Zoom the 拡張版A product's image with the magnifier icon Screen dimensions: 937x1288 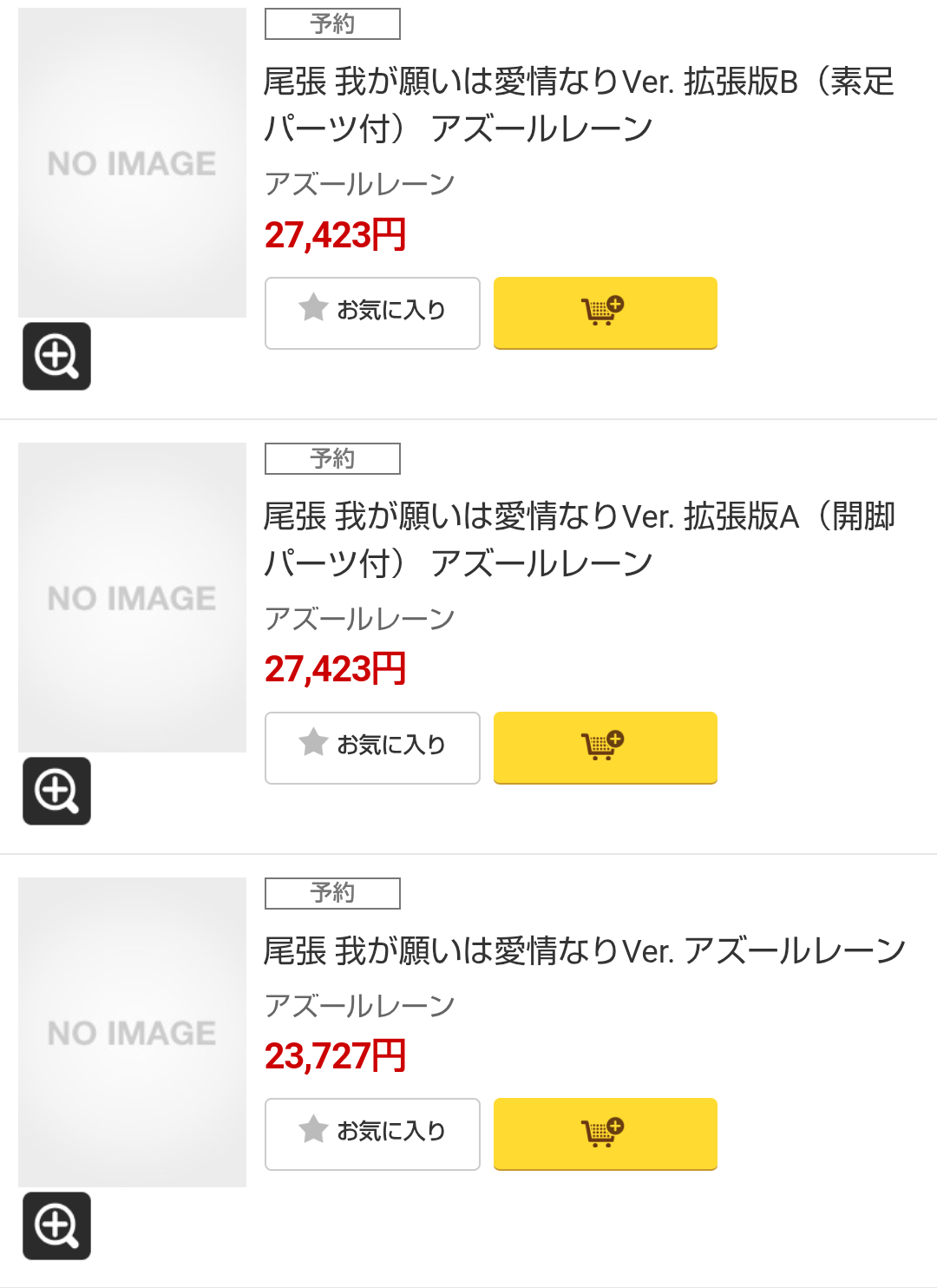56,791
